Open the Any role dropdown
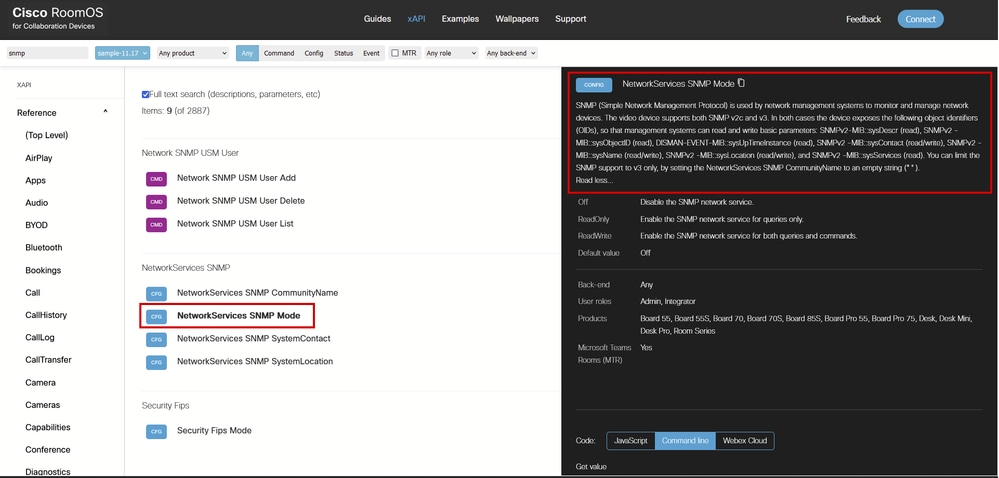 [451, 54]
